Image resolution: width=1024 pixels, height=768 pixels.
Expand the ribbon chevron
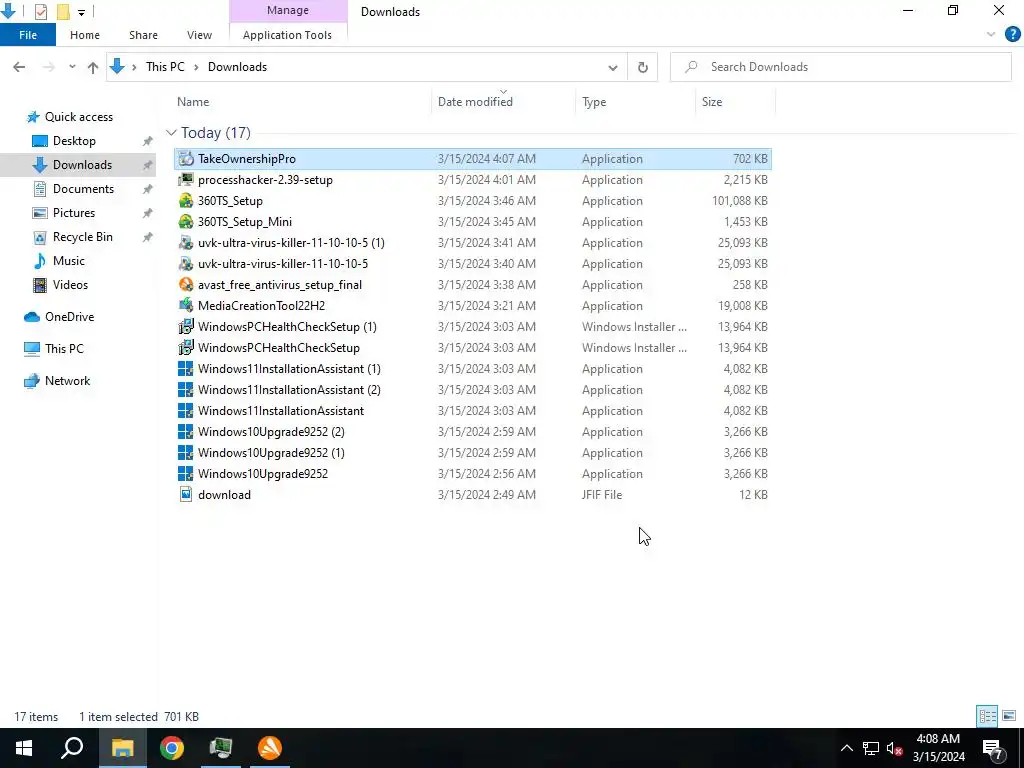[991, 35]
